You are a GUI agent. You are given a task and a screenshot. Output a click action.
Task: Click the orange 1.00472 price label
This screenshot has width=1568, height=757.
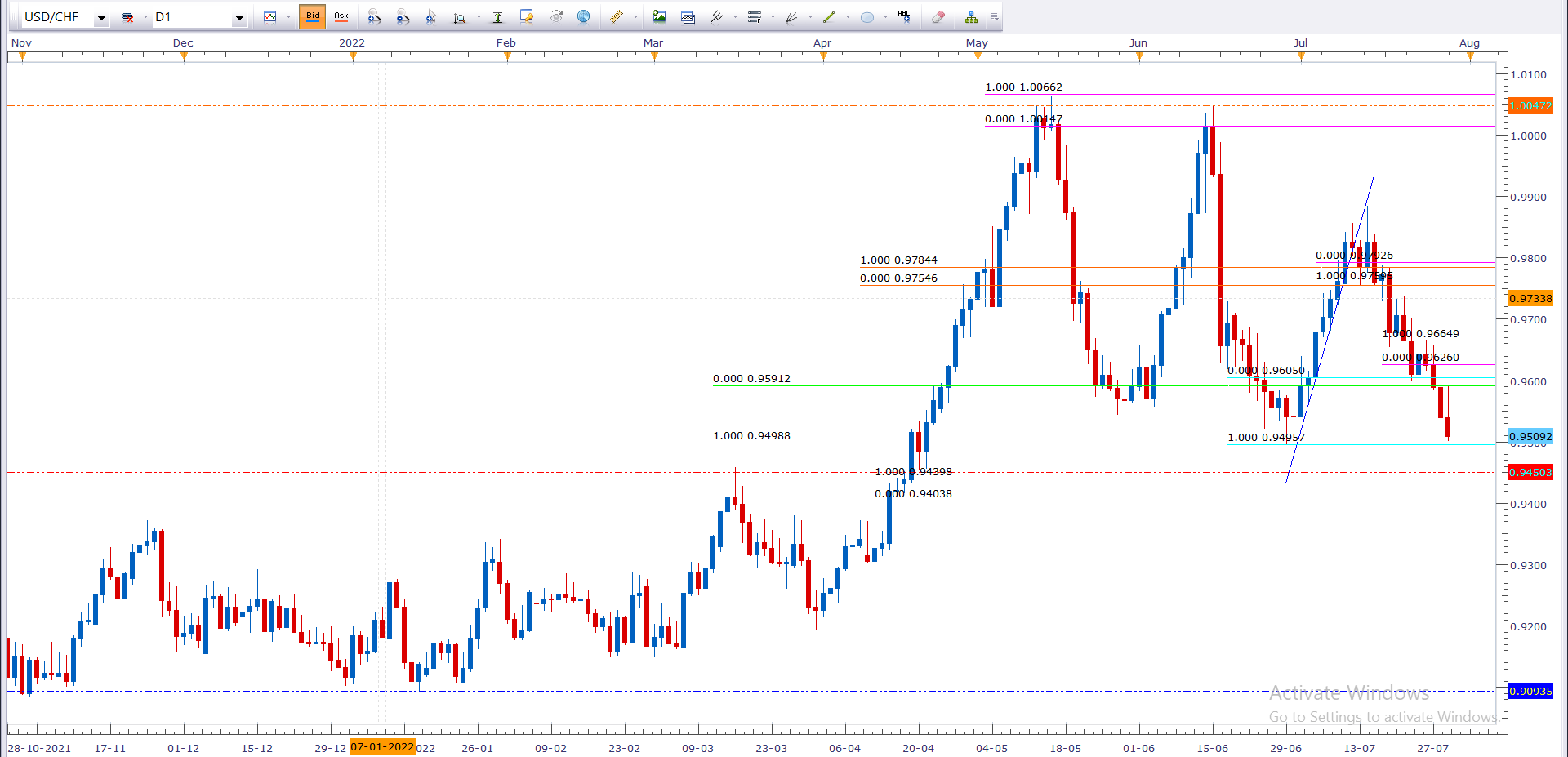point(1530,106)
